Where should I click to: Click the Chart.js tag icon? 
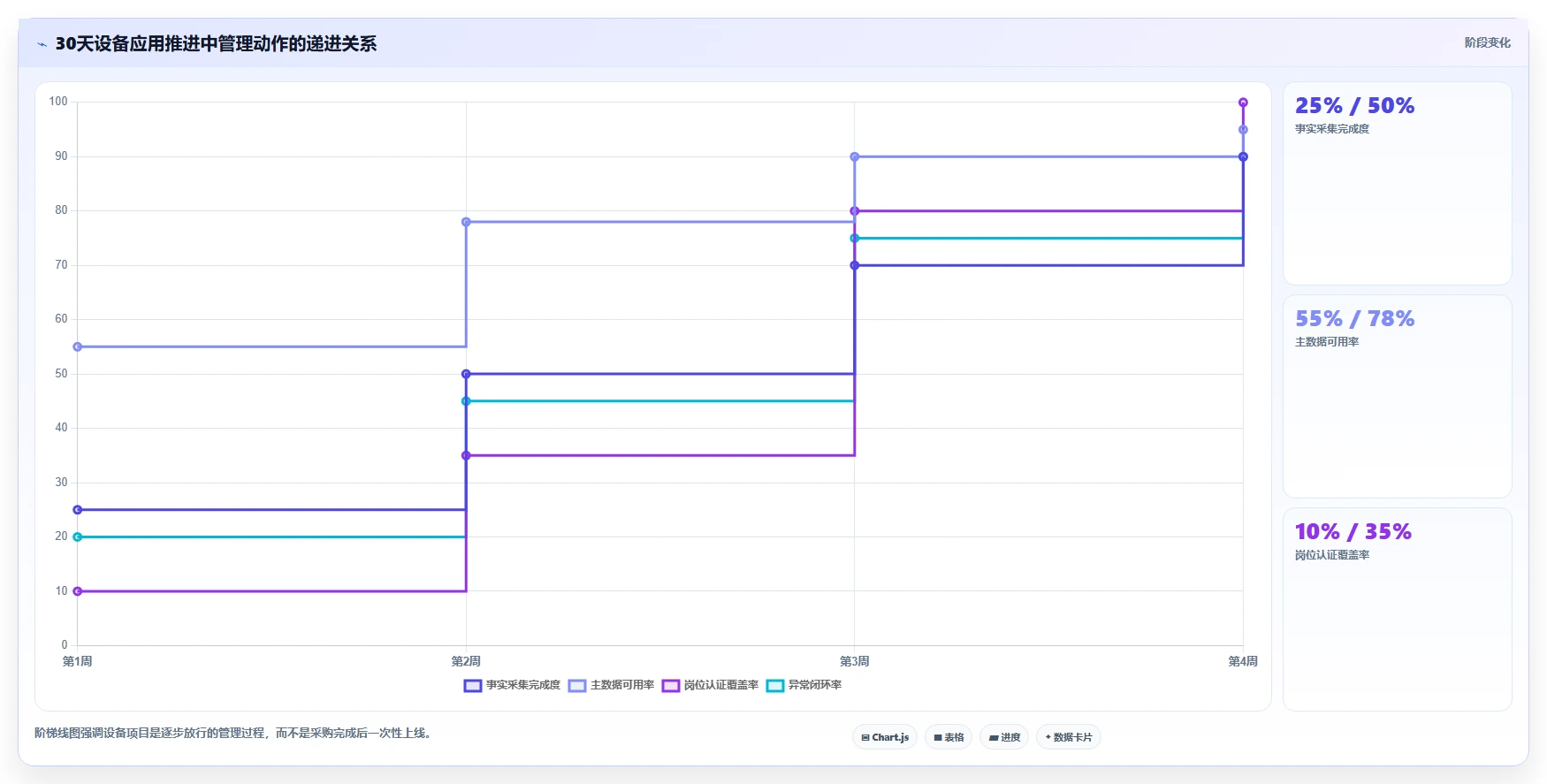tap(865, 737)
